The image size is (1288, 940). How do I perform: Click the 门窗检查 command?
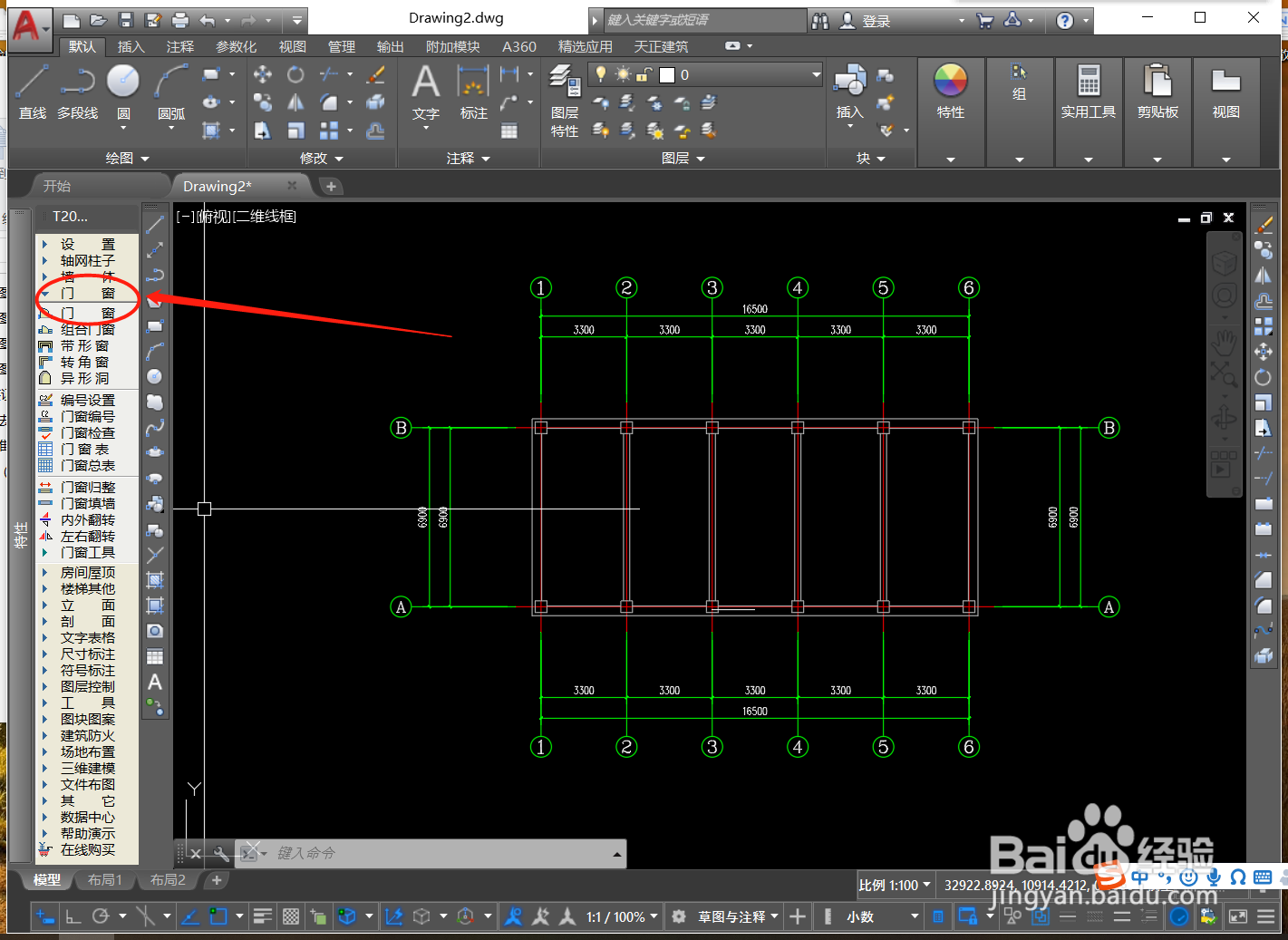click(77, 432)
